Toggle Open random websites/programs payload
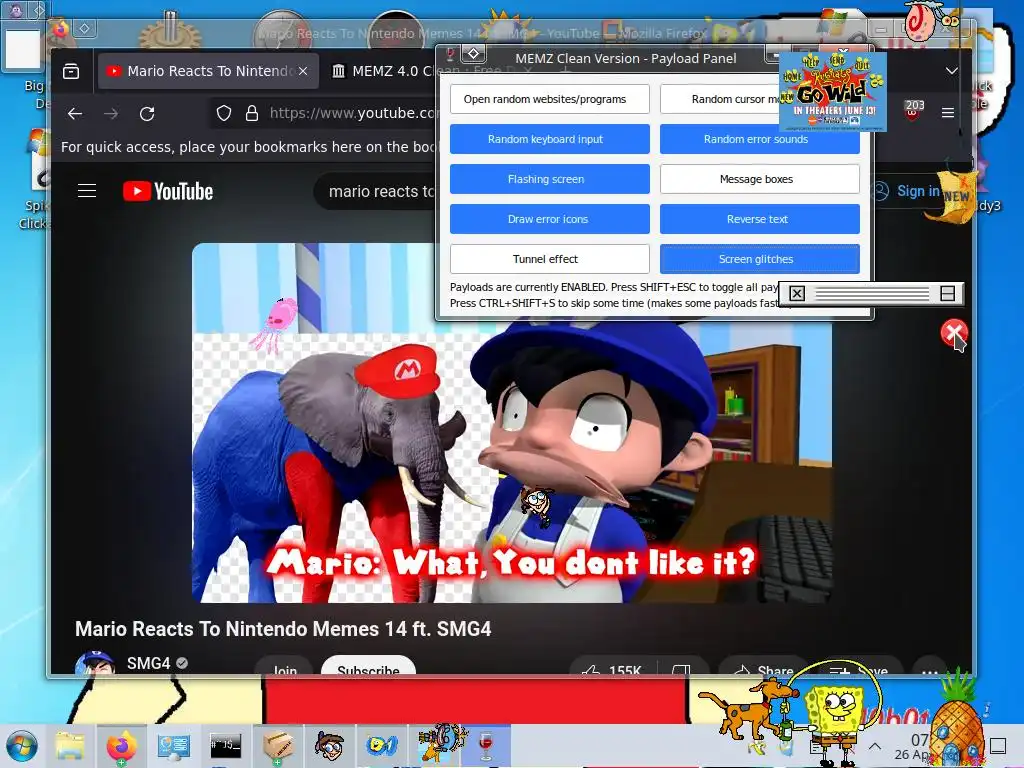This screenshot has width=1024, height=768. pos(549,99)
